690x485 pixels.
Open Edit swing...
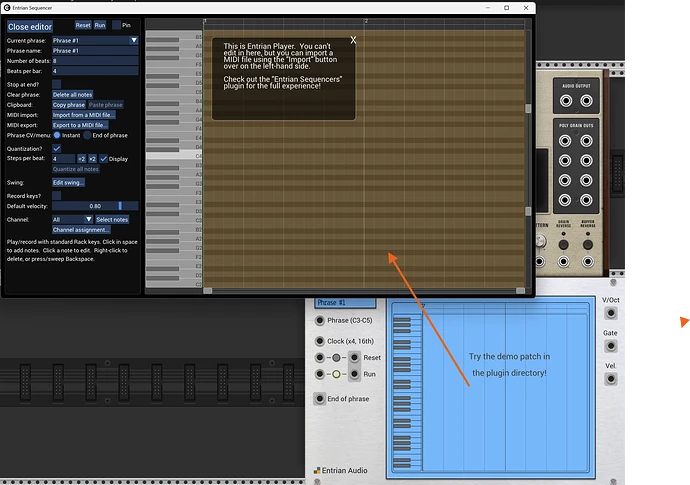pyautogui.click(x=68, y=182)
